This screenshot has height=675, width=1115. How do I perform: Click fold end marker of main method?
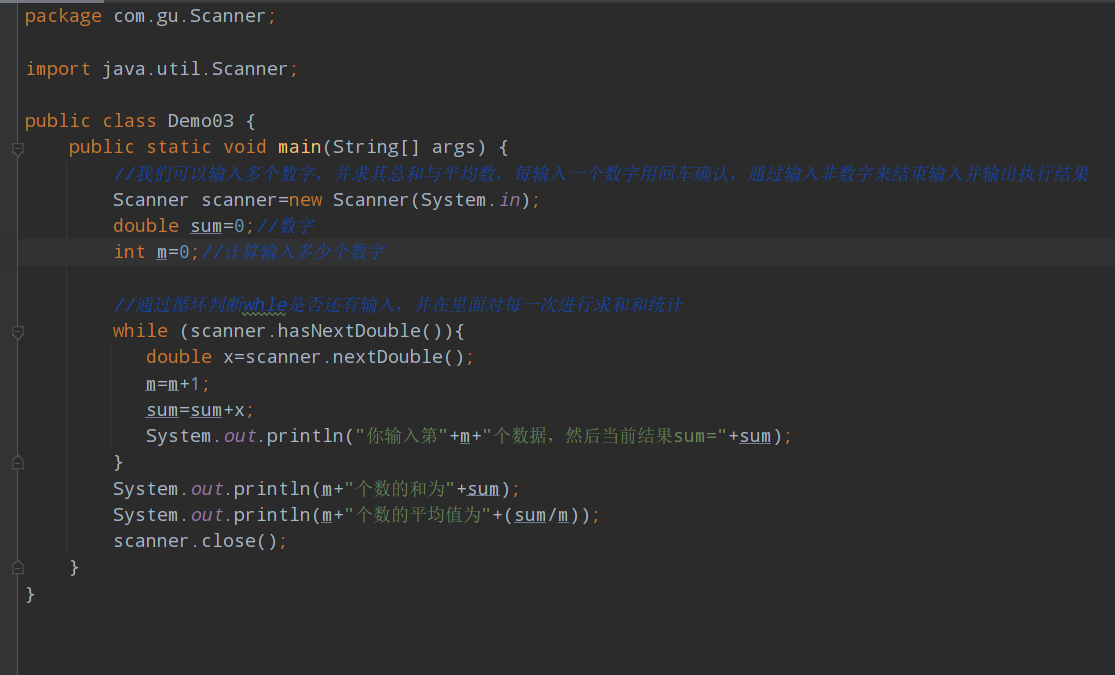17,567
